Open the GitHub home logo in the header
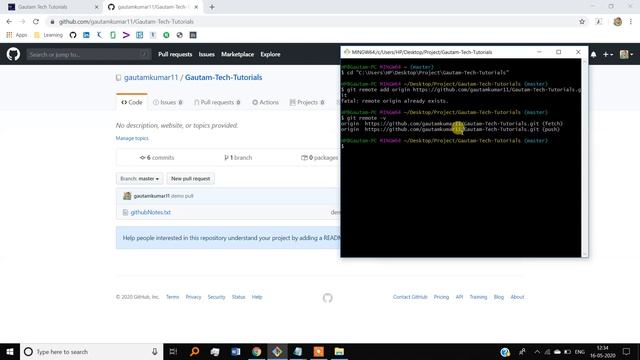The height and width of the screenshot is (360, 640). [x=13, y=54]
